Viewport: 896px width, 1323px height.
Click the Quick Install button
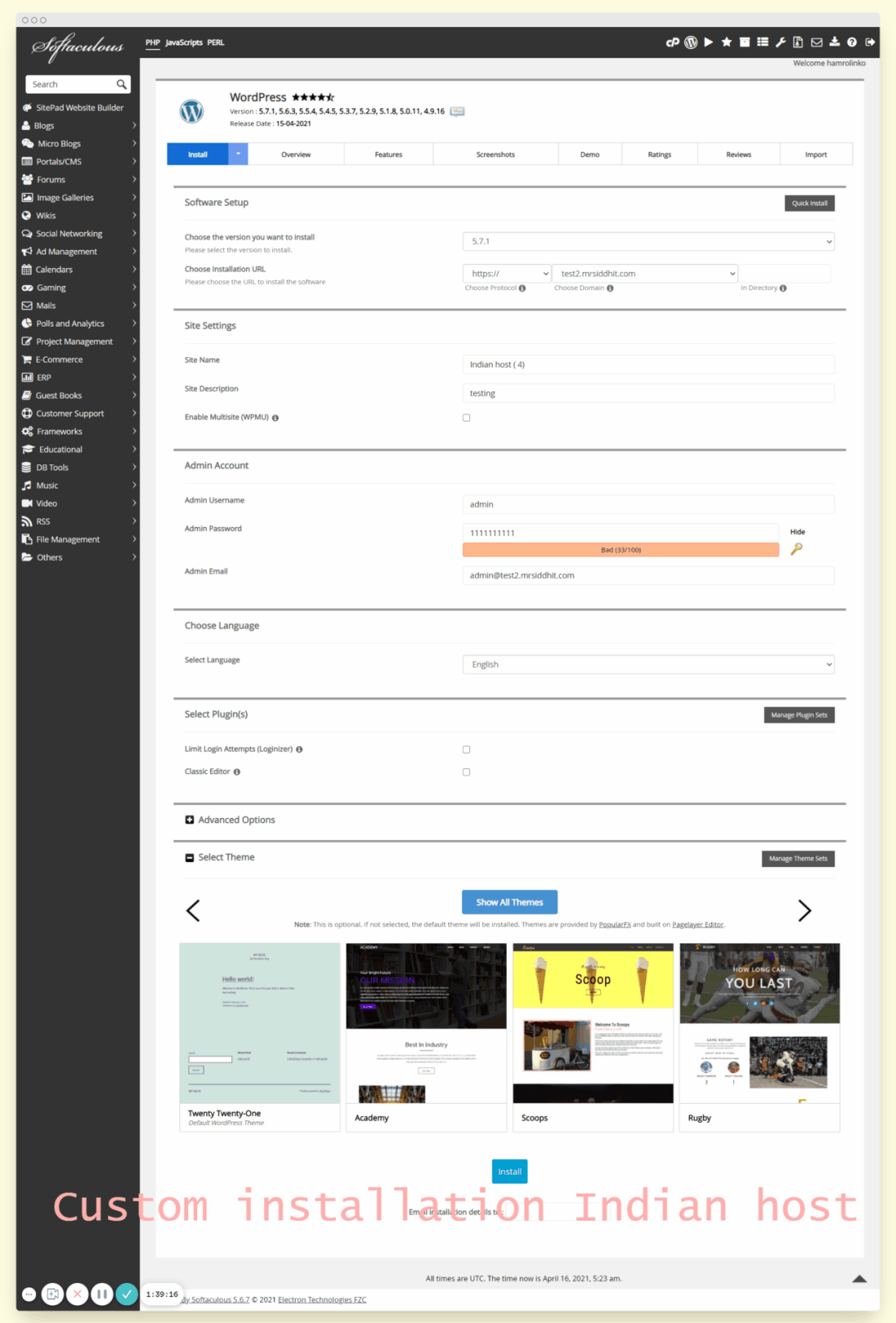point(810,204)
